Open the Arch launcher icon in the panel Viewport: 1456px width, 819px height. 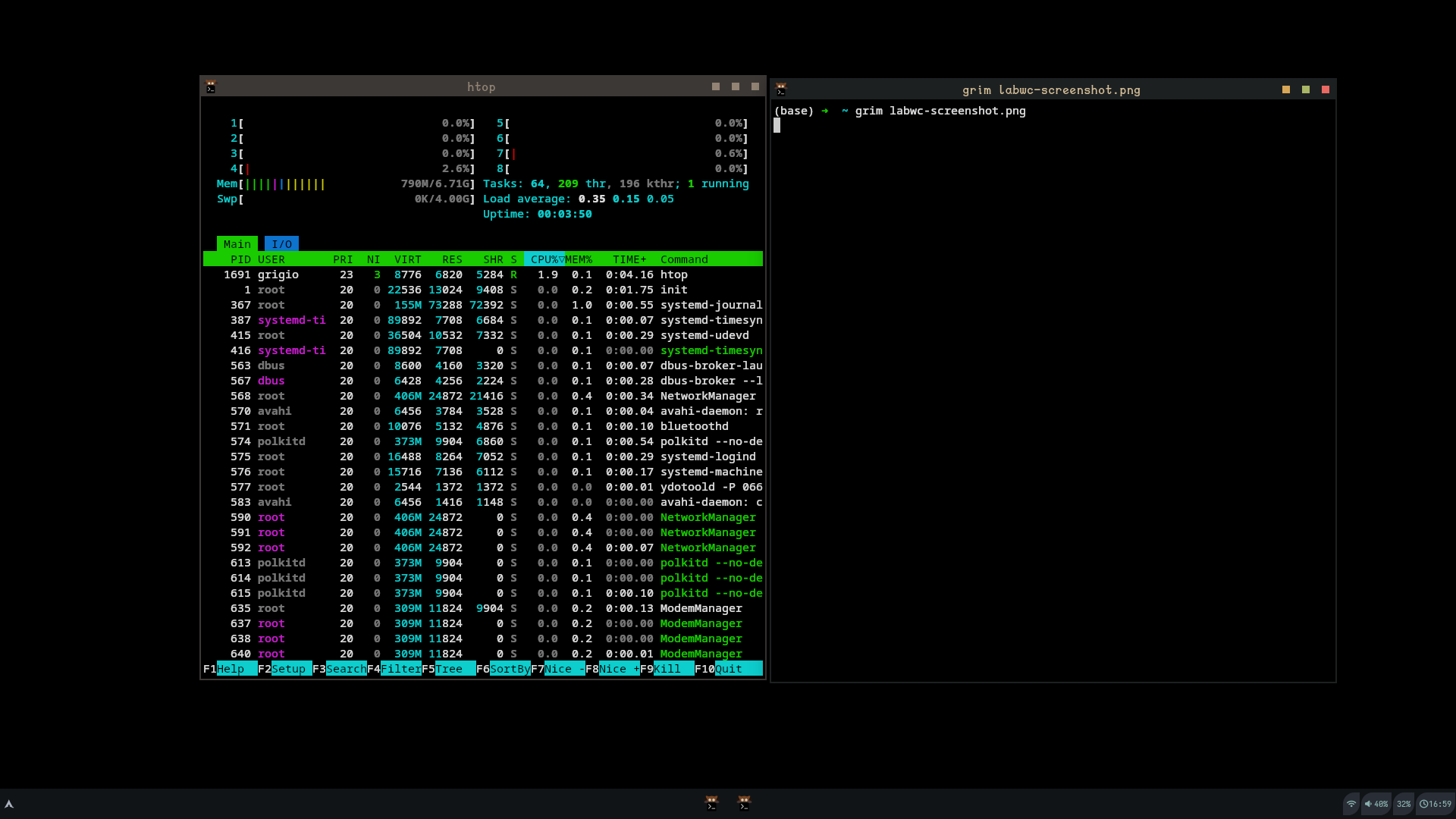(9, 804)
